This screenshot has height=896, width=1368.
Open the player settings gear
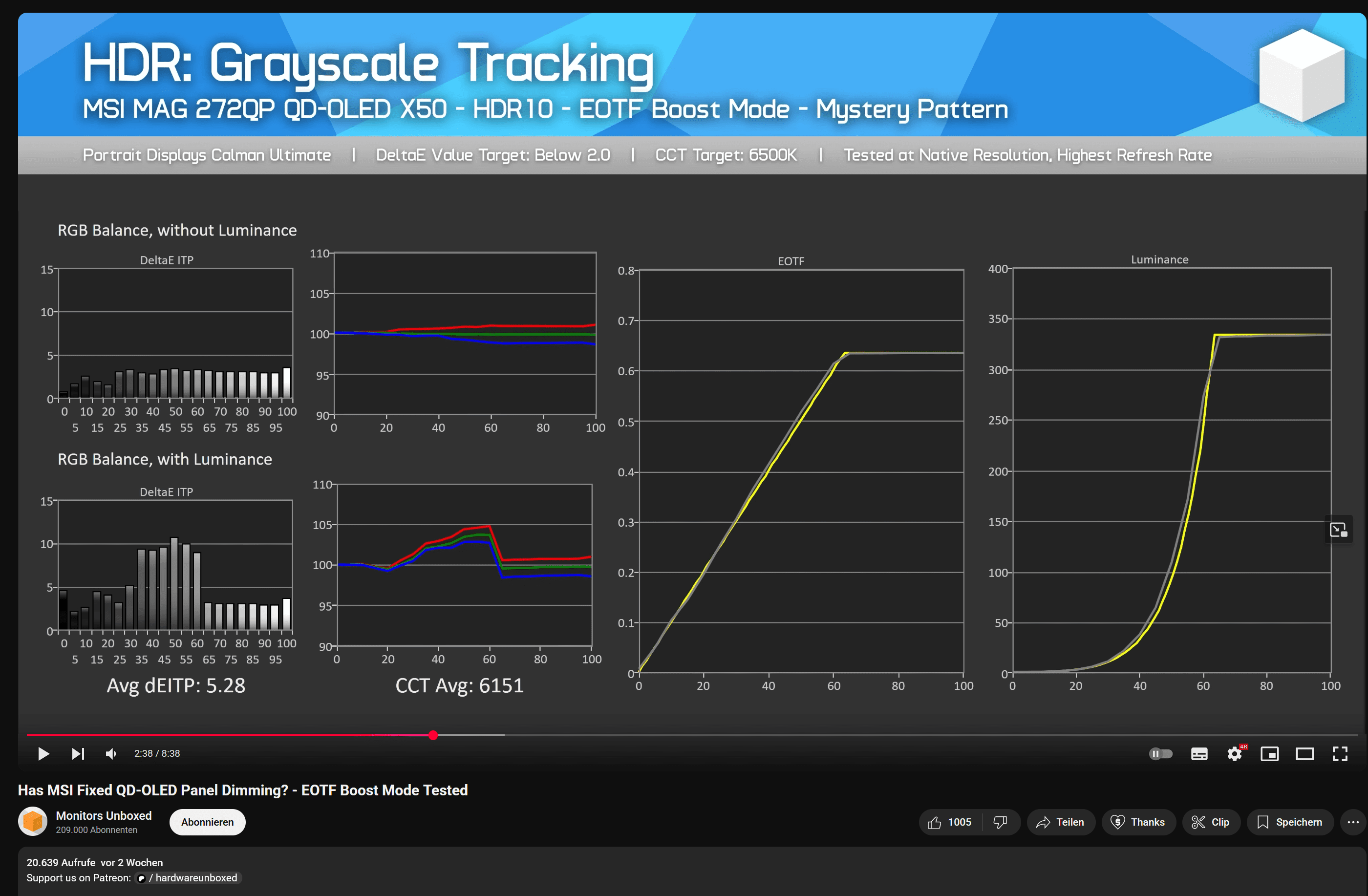point(1234,753)
